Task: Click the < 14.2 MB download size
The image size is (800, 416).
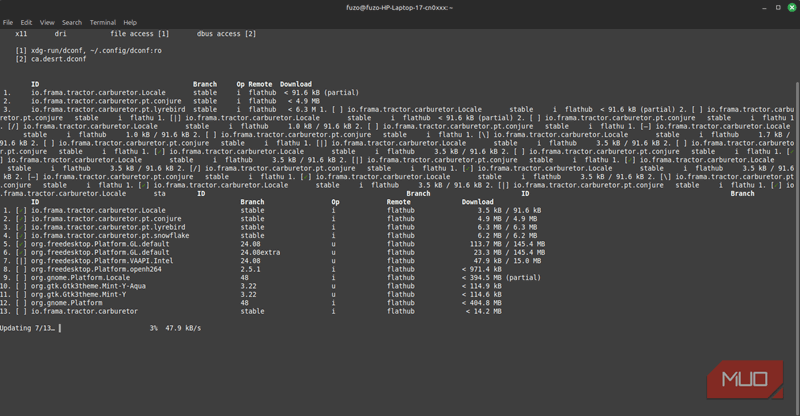Action: click(x=484, y=311)
